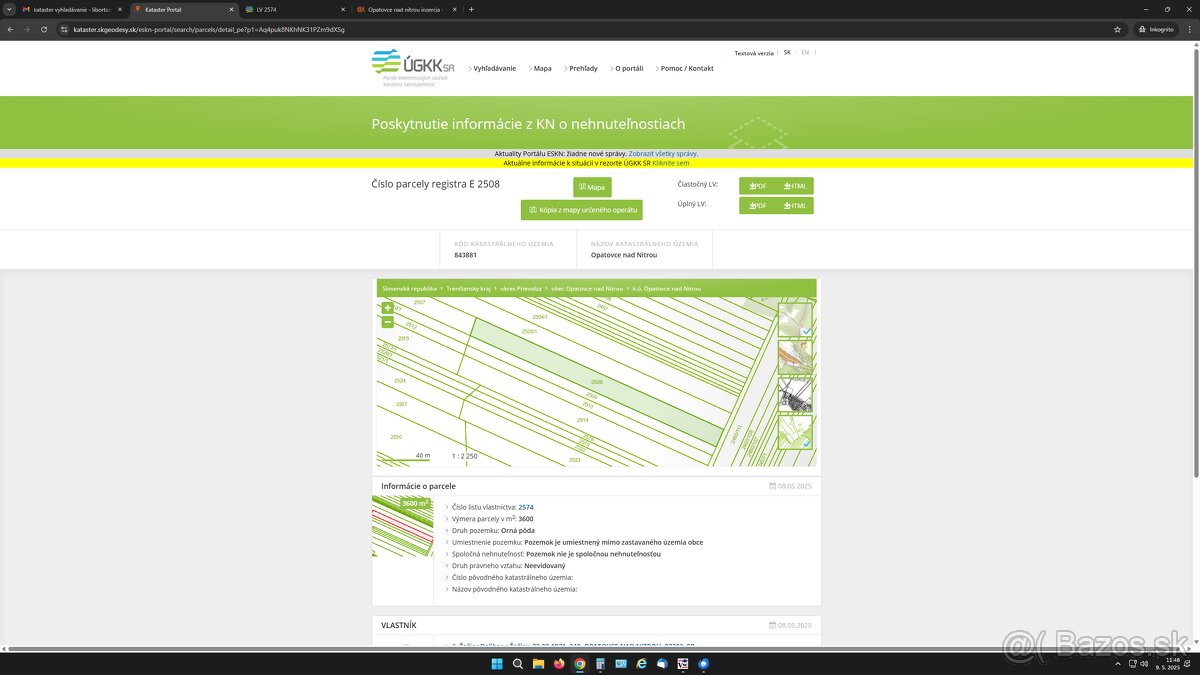This screenshot has height=675, width=1200.
Task: Open Firefox from the taskbar
Action: click(x=558, y=663)
